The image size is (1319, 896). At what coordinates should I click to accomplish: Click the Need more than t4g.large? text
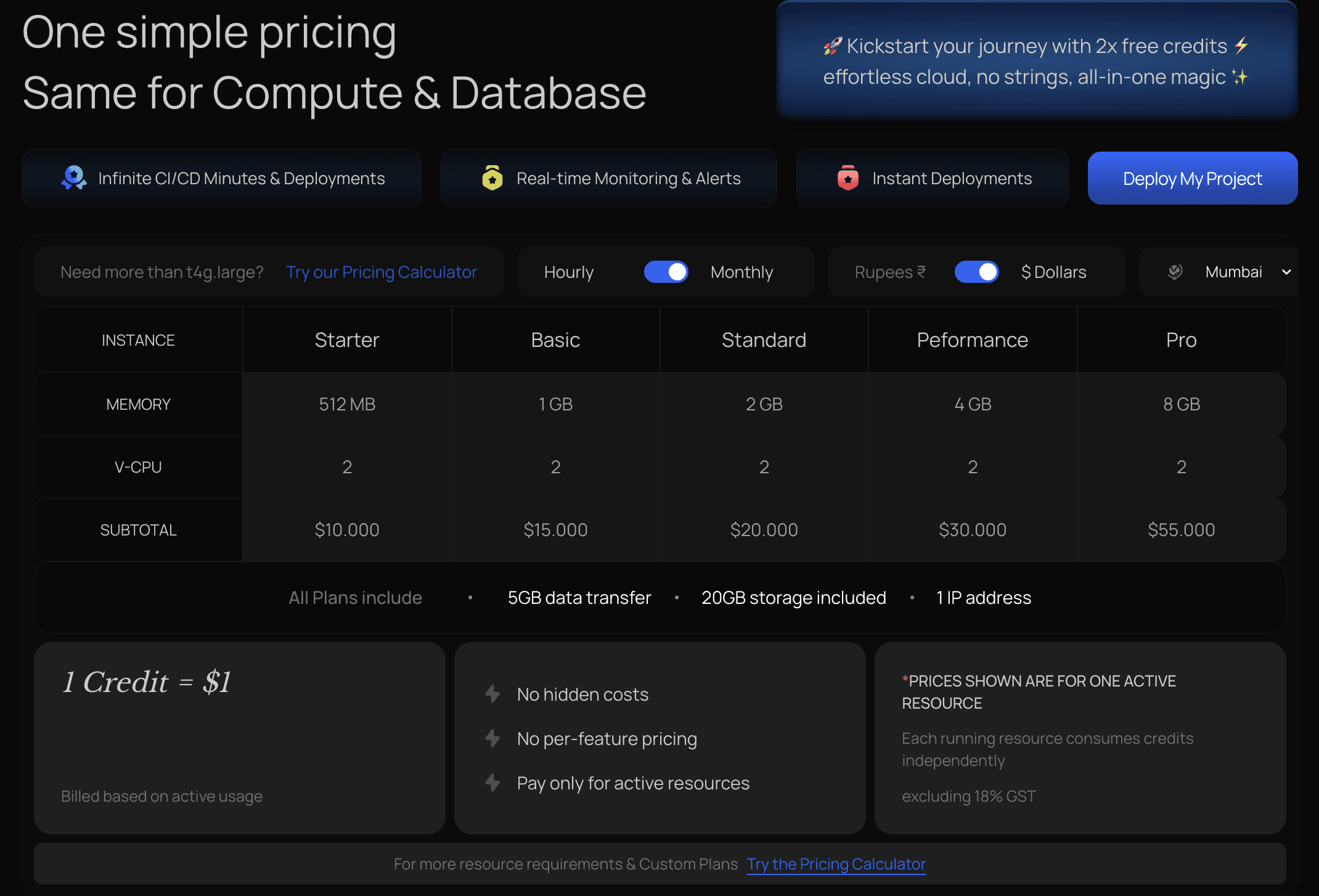point(162,272)
